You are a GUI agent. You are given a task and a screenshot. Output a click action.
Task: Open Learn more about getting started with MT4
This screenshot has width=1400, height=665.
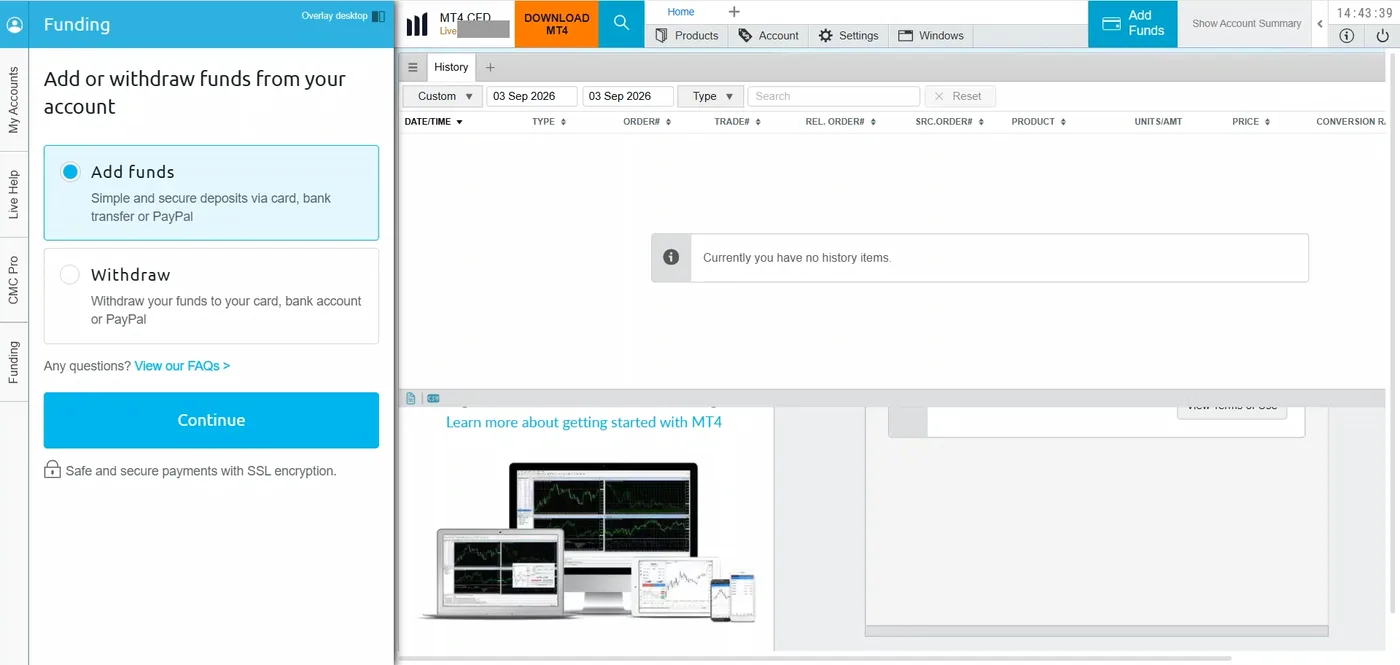(584, 422)
